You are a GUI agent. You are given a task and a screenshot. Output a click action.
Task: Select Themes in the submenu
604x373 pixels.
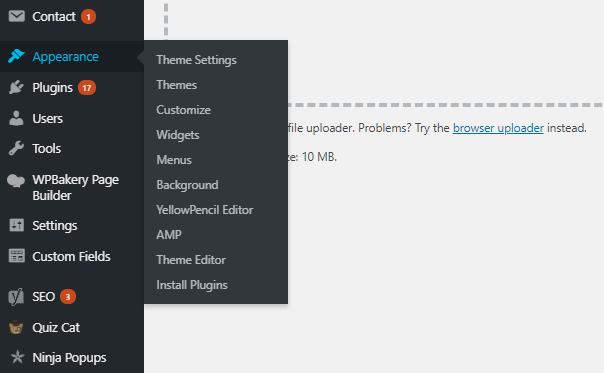[x=176, y=85]
